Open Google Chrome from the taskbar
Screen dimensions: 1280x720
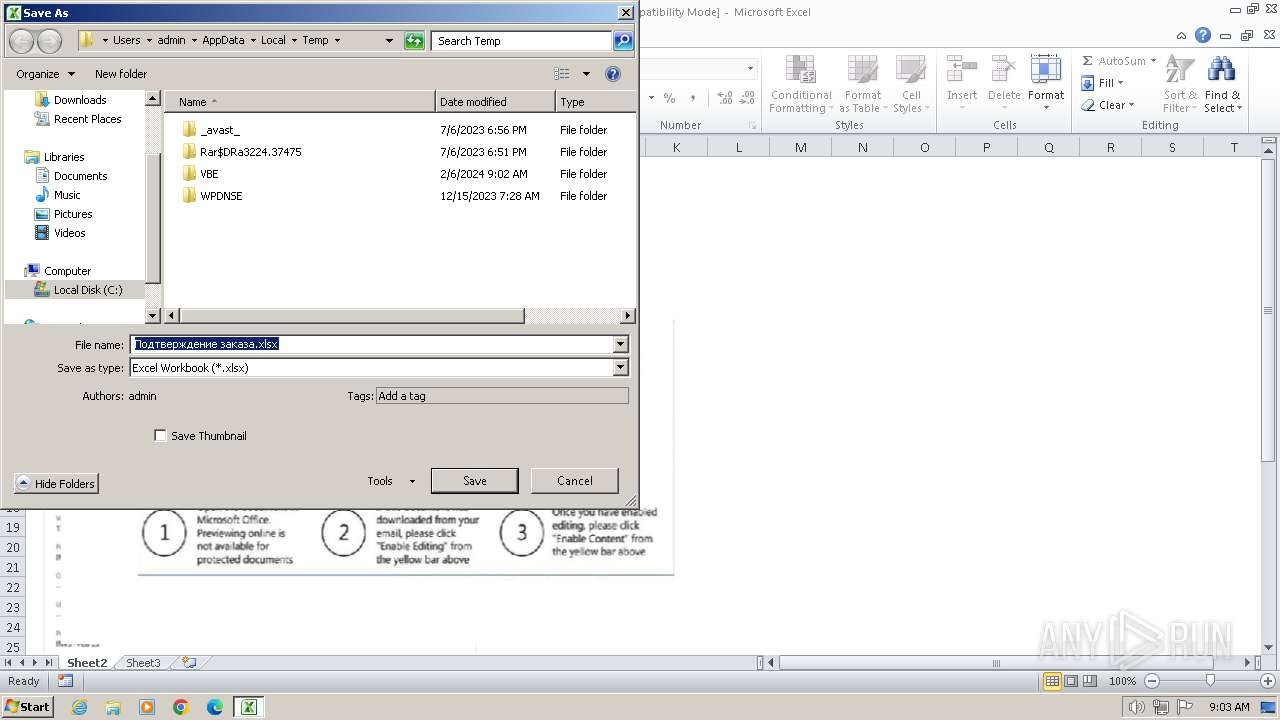(x=181, y=707)
